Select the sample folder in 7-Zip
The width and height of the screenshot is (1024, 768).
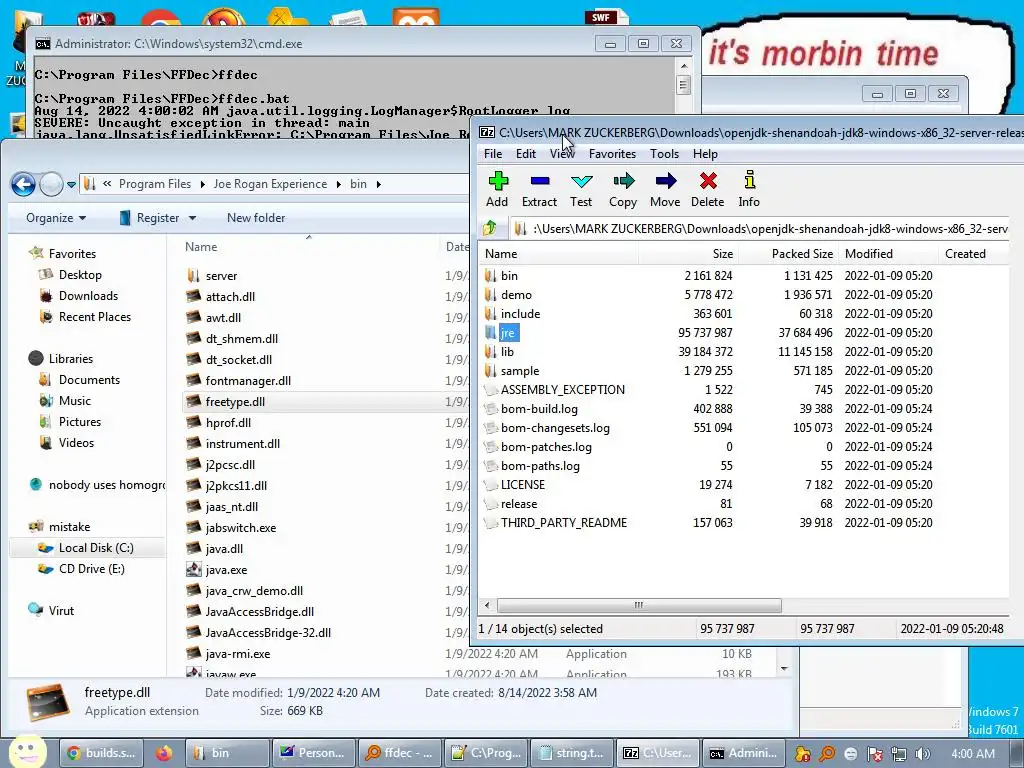click(520, 370)
